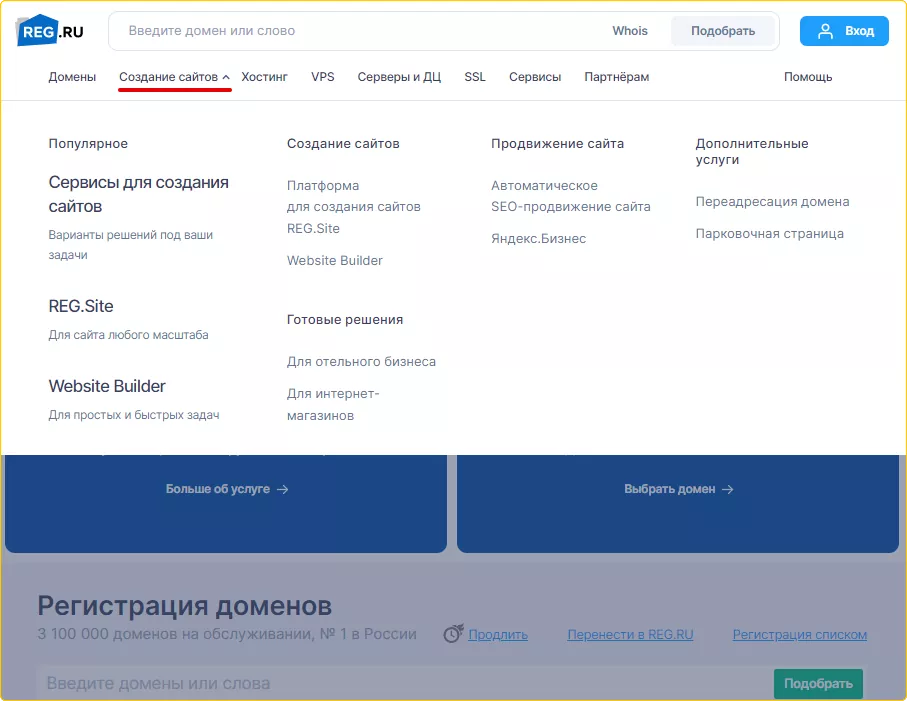Open the Помощь section
Screen dimensions: 907x701
807,77
